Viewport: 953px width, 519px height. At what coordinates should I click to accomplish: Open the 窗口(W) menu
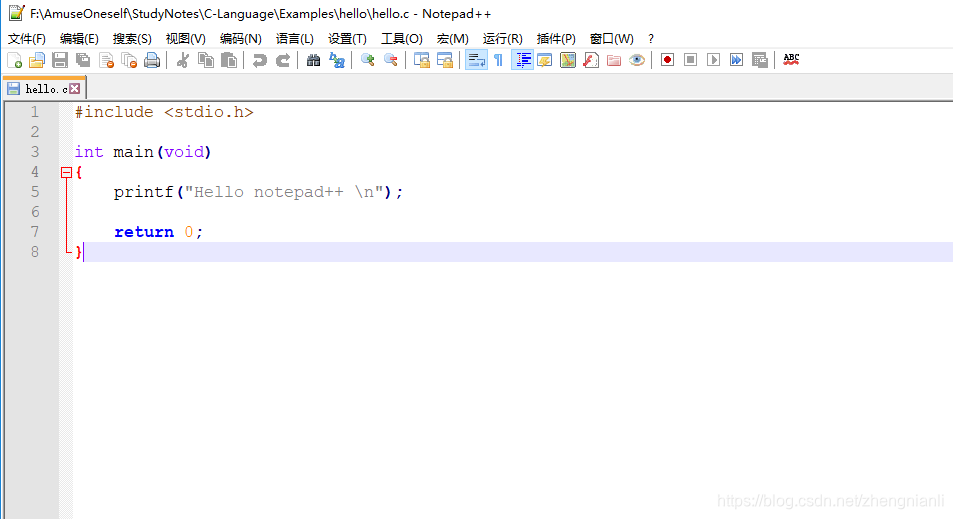pyautogui.click(x=611, y=39)
